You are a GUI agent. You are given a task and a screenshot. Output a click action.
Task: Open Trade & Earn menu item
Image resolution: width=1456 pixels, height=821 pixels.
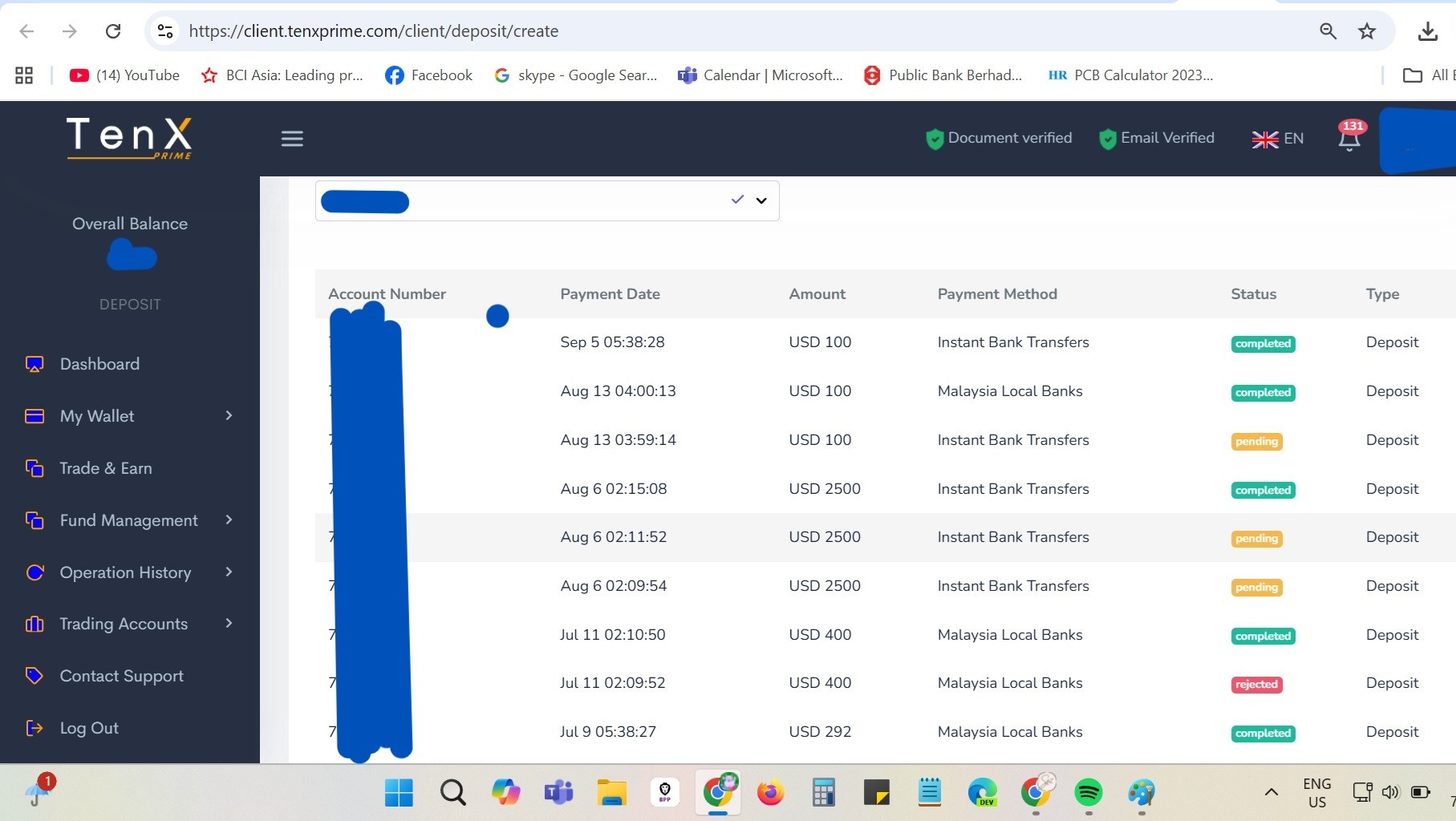coord(105,468)
